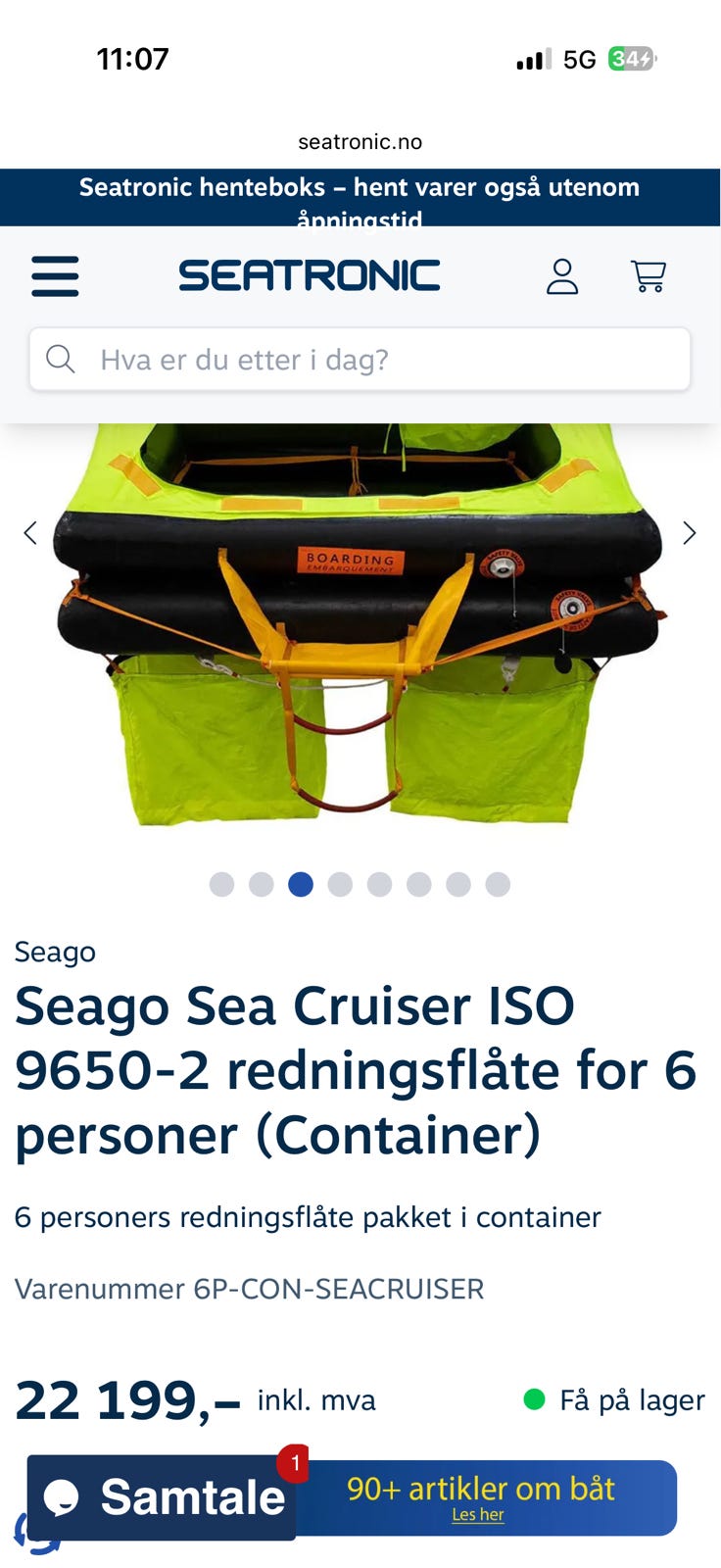Open the user account icon
721x1568 pixels.
click(x=562, y=276)
